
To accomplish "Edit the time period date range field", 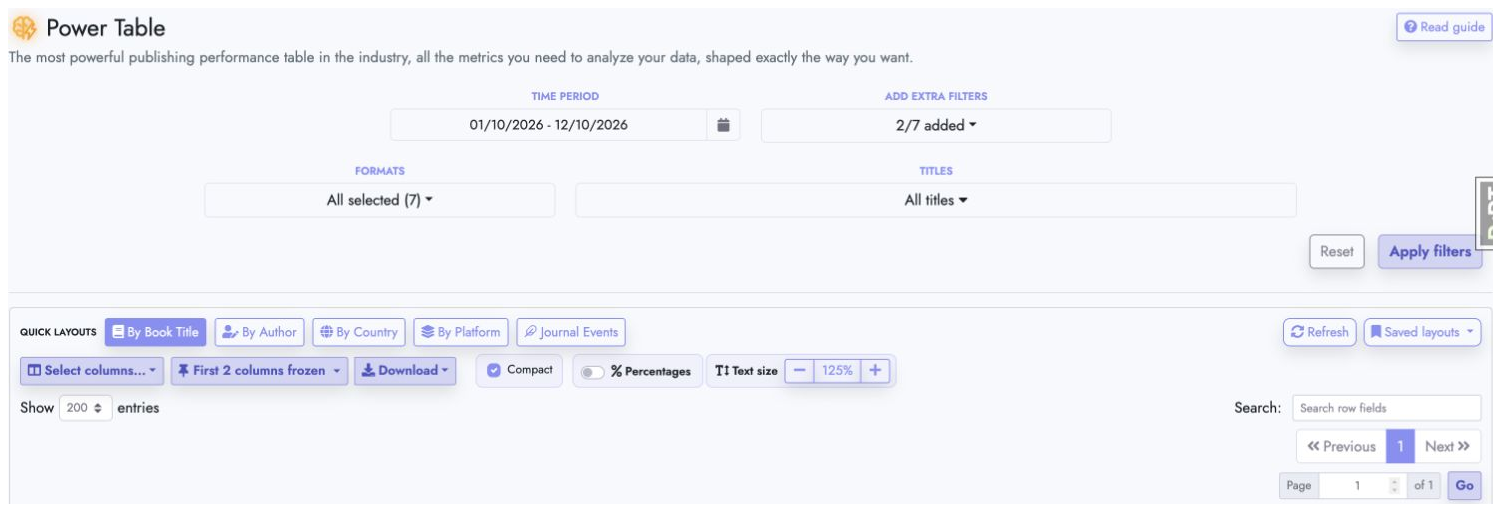I will [549, 125].
